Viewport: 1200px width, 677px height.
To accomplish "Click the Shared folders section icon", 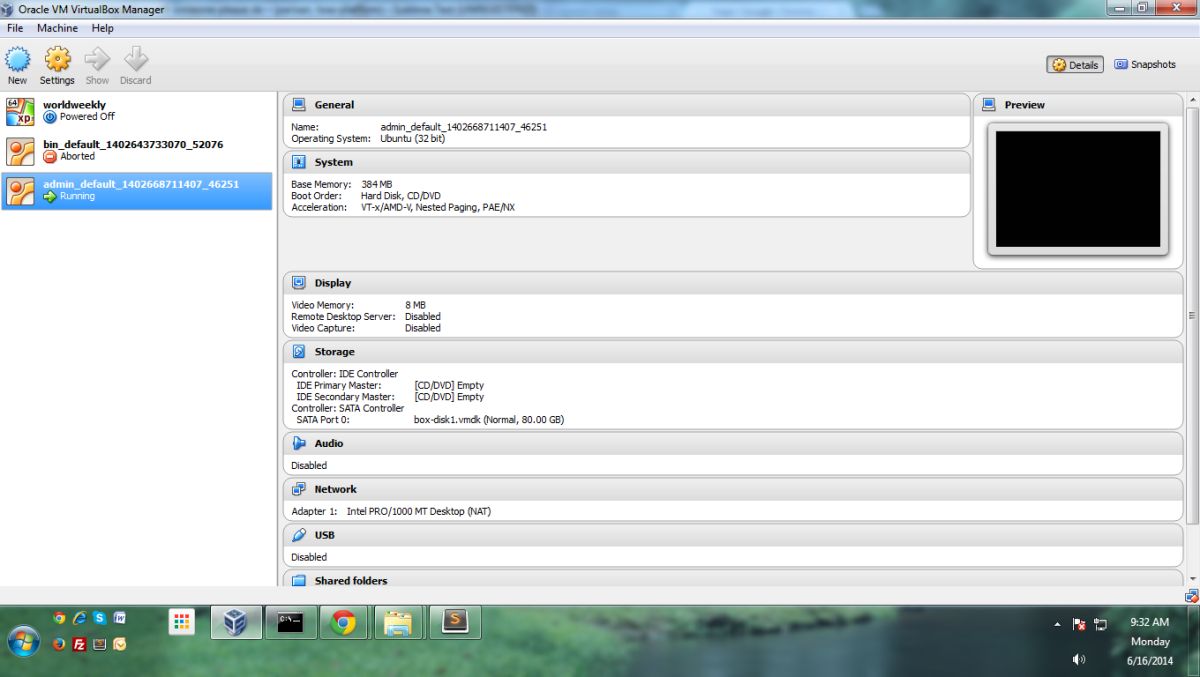I will 298,580.
